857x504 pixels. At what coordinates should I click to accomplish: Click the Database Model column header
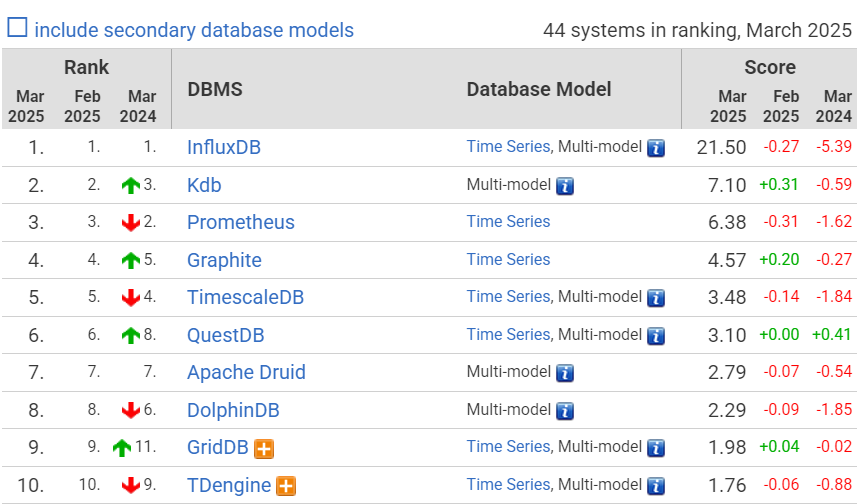(x=539, y=89)
